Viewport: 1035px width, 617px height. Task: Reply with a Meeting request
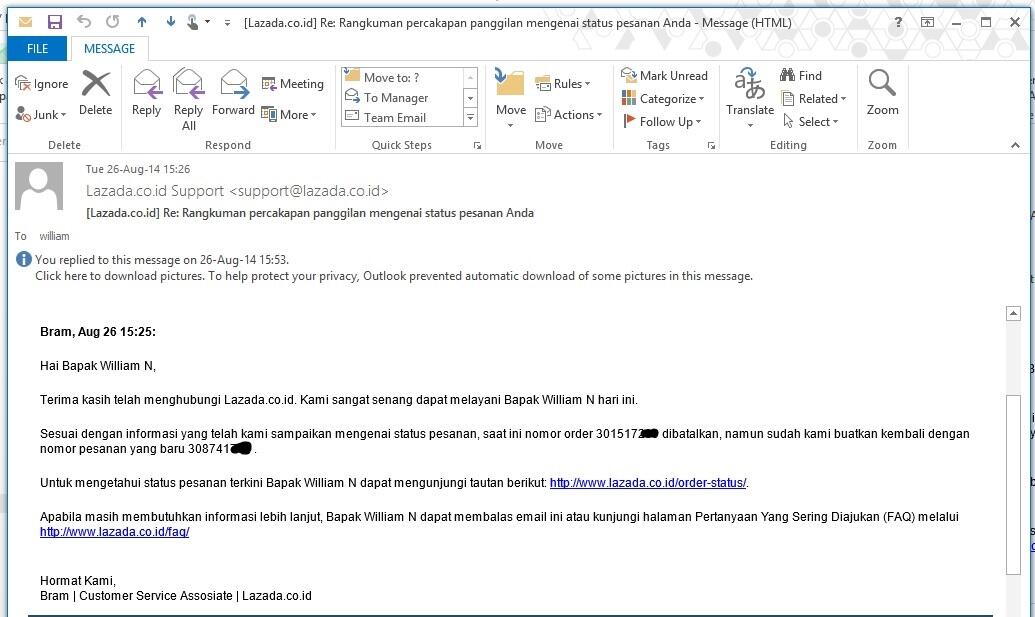[292, 84]
